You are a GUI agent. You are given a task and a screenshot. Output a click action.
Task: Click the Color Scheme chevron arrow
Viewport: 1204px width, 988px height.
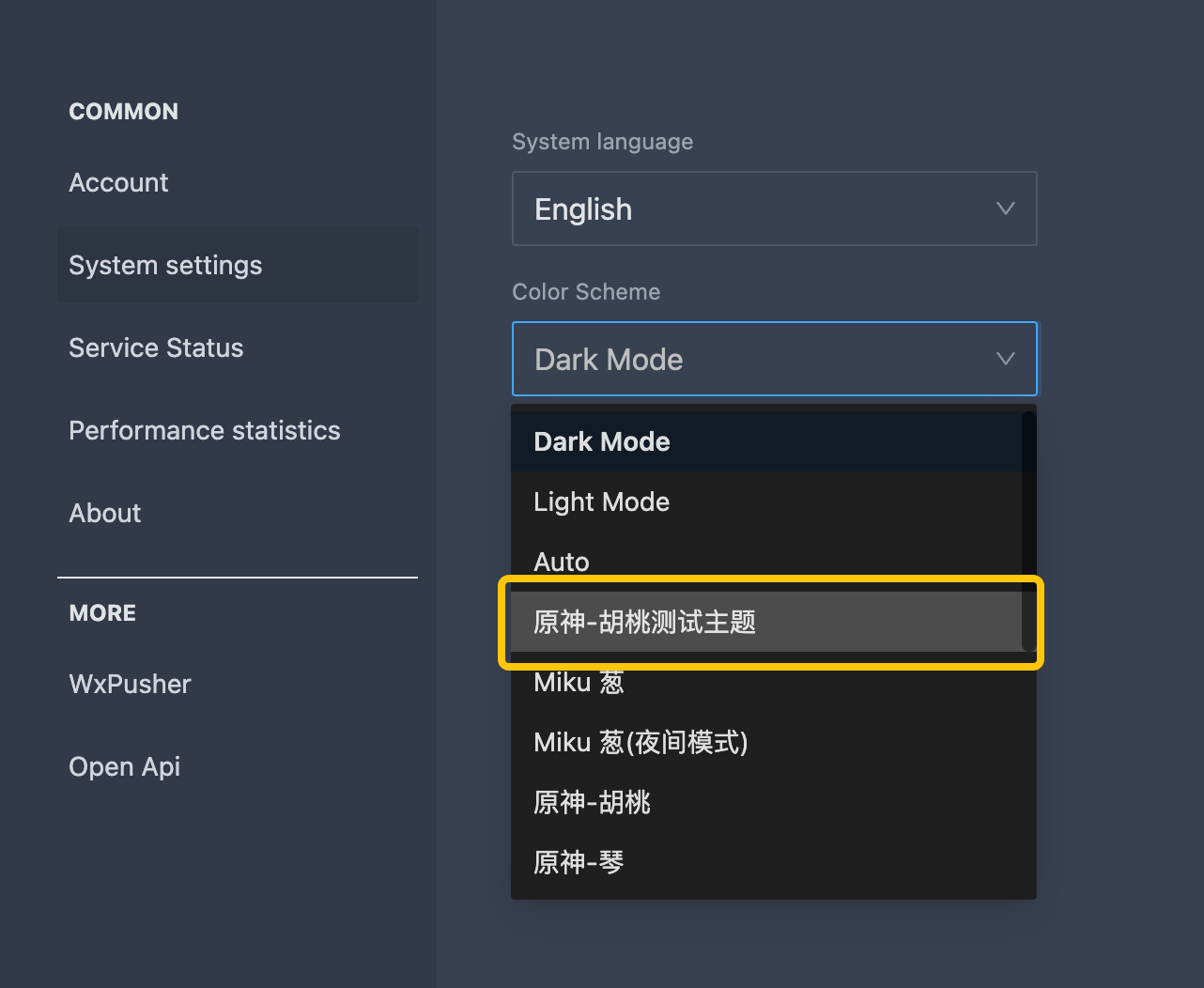click(1005, 359)
